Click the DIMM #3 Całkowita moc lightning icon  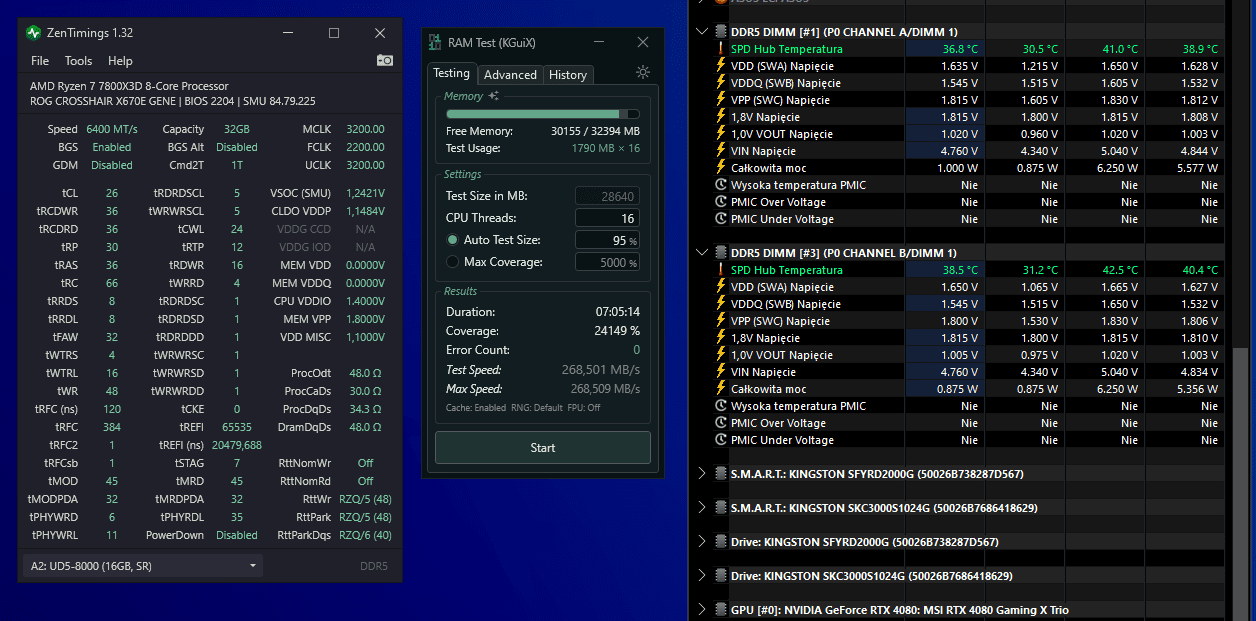[720, 389]
